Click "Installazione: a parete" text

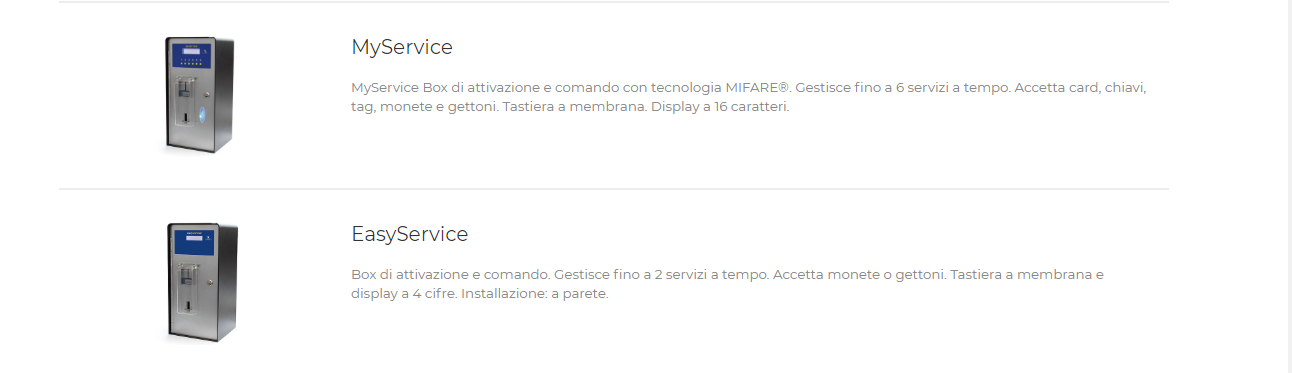click(x=535, y=294)
